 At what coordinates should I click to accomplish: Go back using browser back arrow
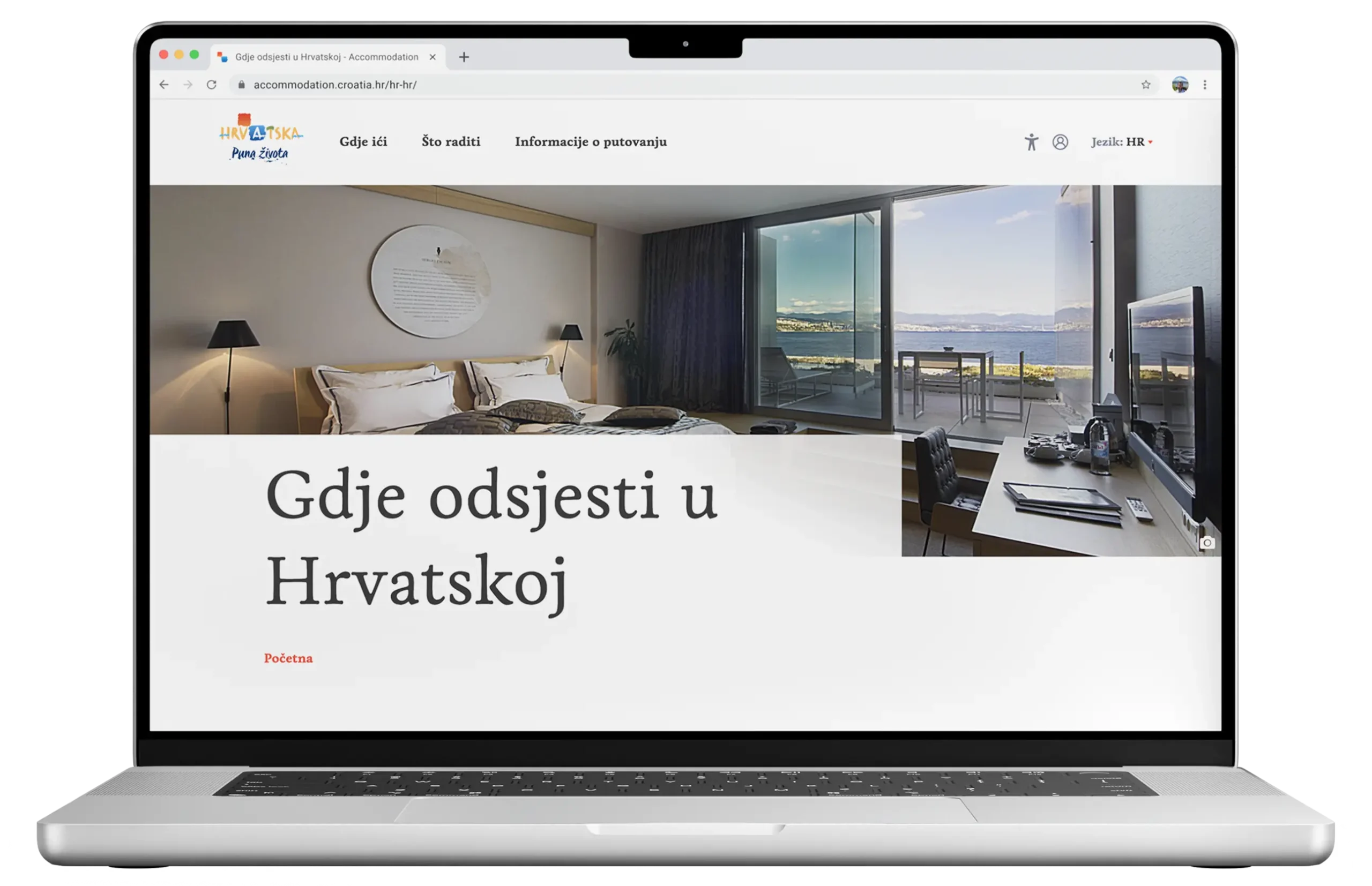pyautogui.click(x=164, y=85)
